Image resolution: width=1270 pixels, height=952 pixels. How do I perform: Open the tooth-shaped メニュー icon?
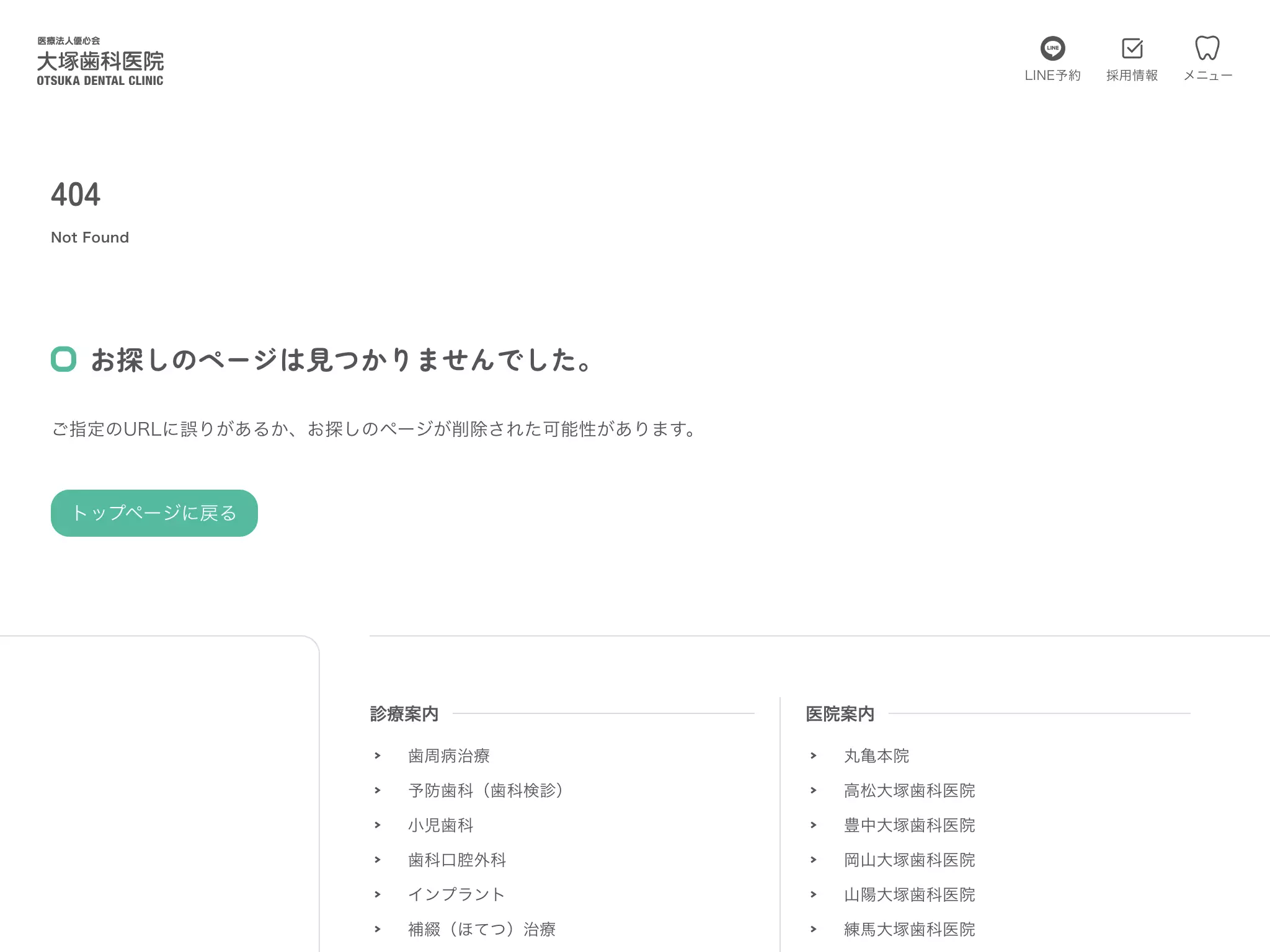(1207, 48)
